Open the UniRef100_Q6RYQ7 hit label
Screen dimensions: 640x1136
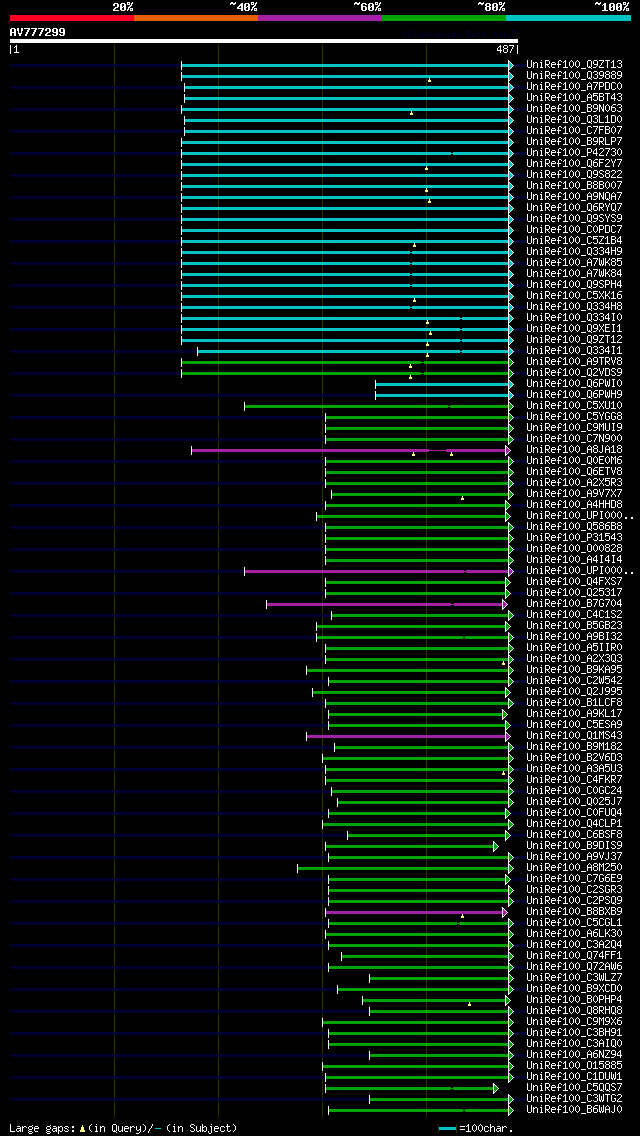[x=575, y=208]
